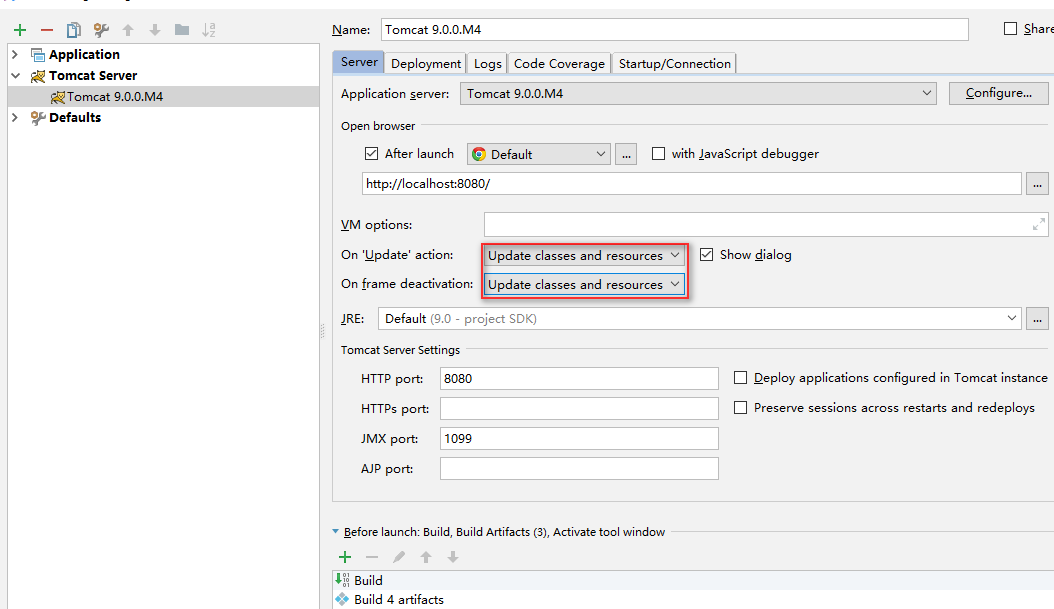
Task: Enable with JavaScript debugger checkbox
Action: (x=659, y=154)
